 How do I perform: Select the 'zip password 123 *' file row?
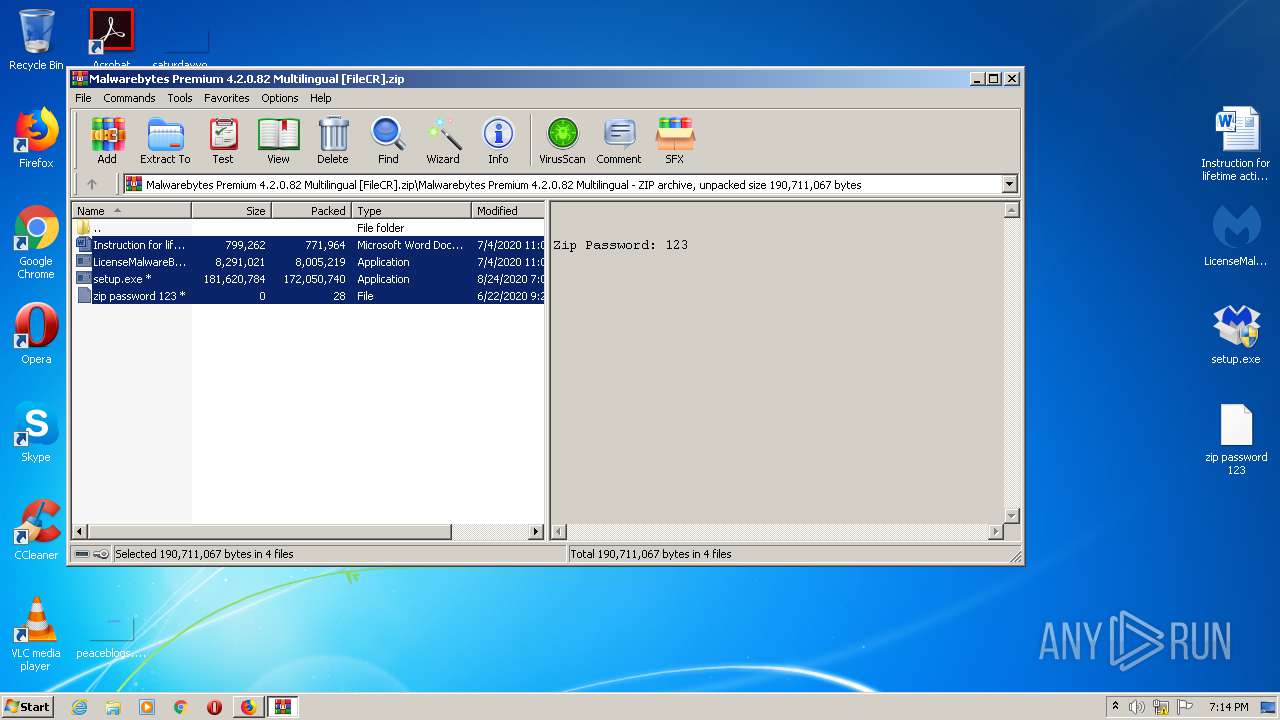(309, 296)
